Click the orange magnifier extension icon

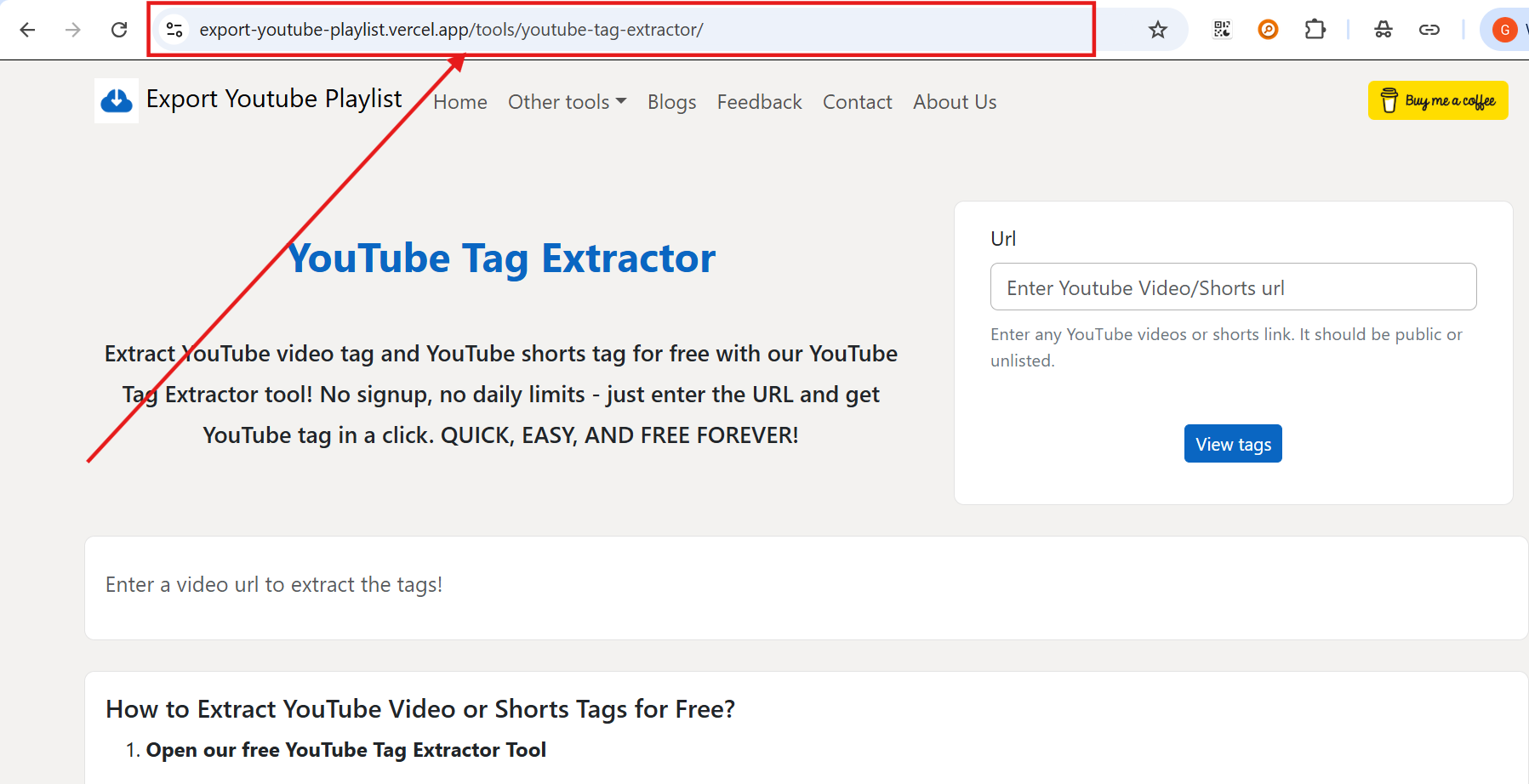(1268, 28)
